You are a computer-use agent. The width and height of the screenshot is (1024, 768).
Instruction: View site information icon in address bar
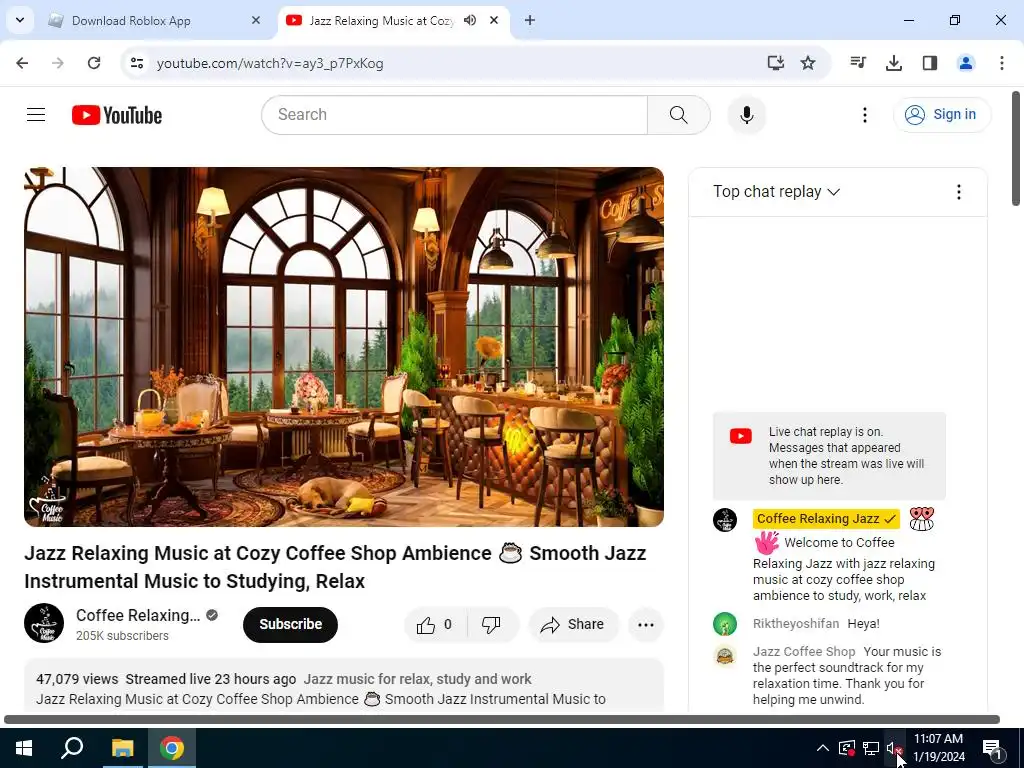pyautogui.click(x=137, y=63)
